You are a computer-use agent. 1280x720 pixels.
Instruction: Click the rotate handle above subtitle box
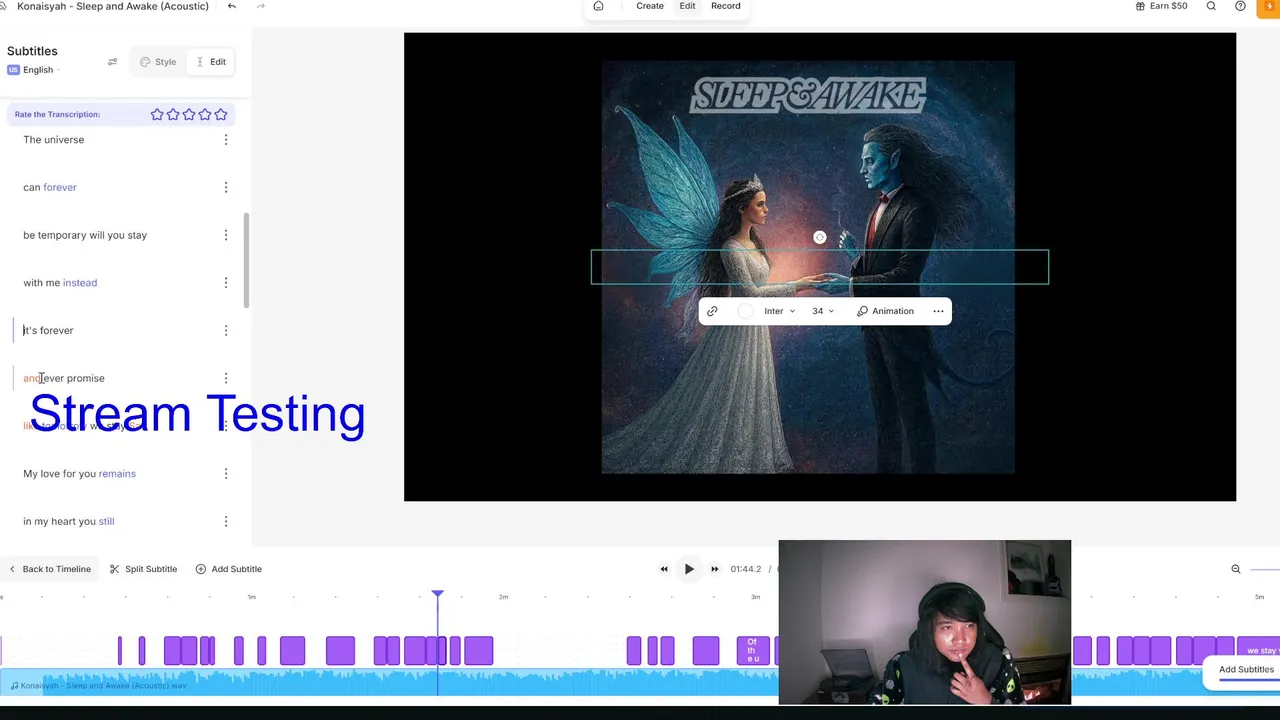pyautogui.click(x=819, y=237)
